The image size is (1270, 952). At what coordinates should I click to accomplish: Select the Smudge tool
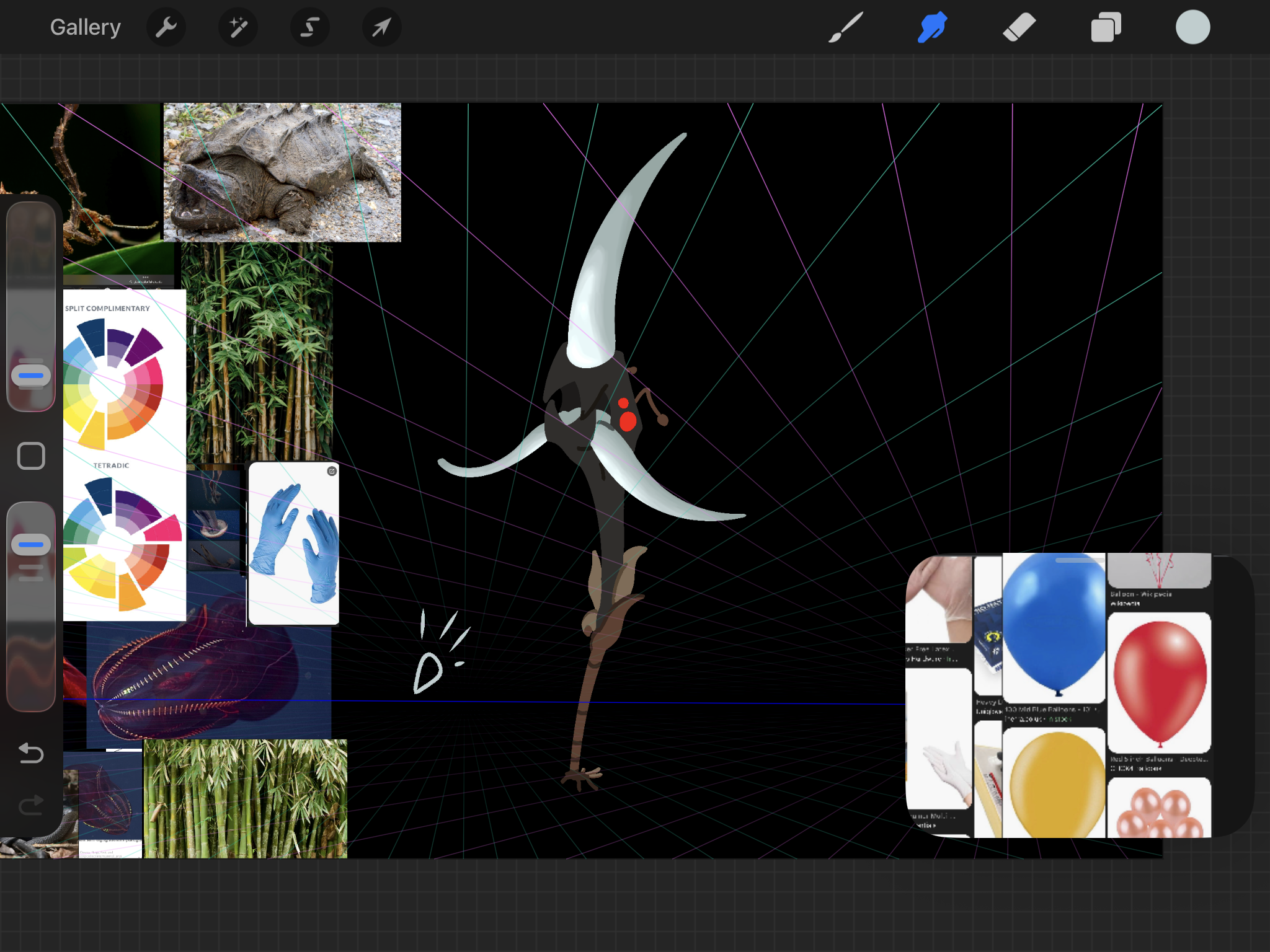click(x=932, y=27)
